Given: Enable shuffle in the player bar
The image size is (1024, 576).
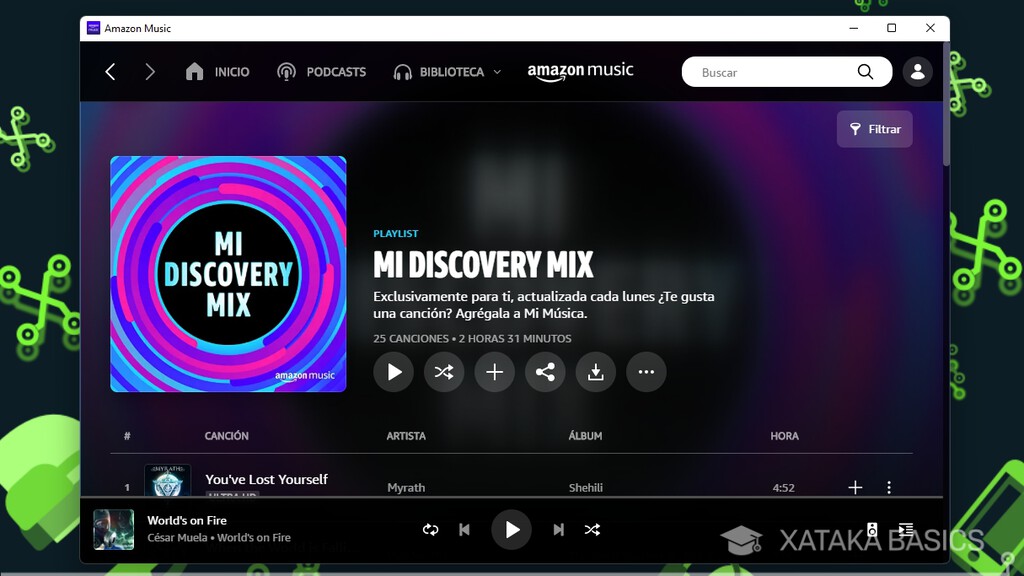Looking at the screenshot, I should click(x=592, y=530).
